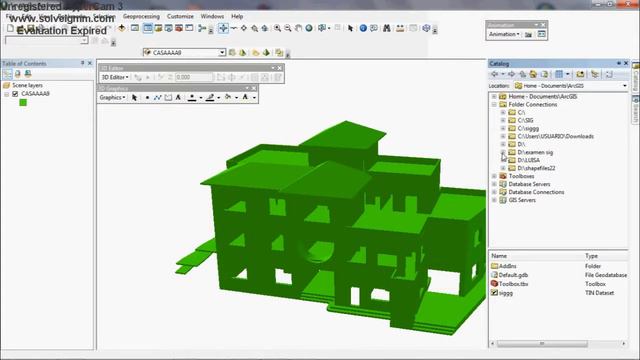Click Catalog back arrow icon
This screenshot has width=640, height=360.
pyautogui.click(x=495, y=74)
